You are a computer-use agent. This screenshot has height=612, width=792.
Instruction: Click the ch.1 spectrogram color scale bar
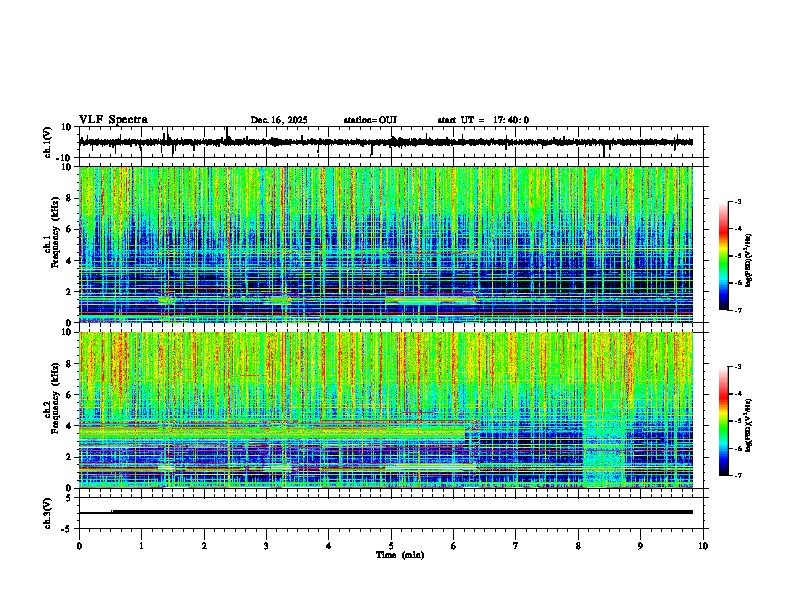pyautogui.click(x=724, y=256)
